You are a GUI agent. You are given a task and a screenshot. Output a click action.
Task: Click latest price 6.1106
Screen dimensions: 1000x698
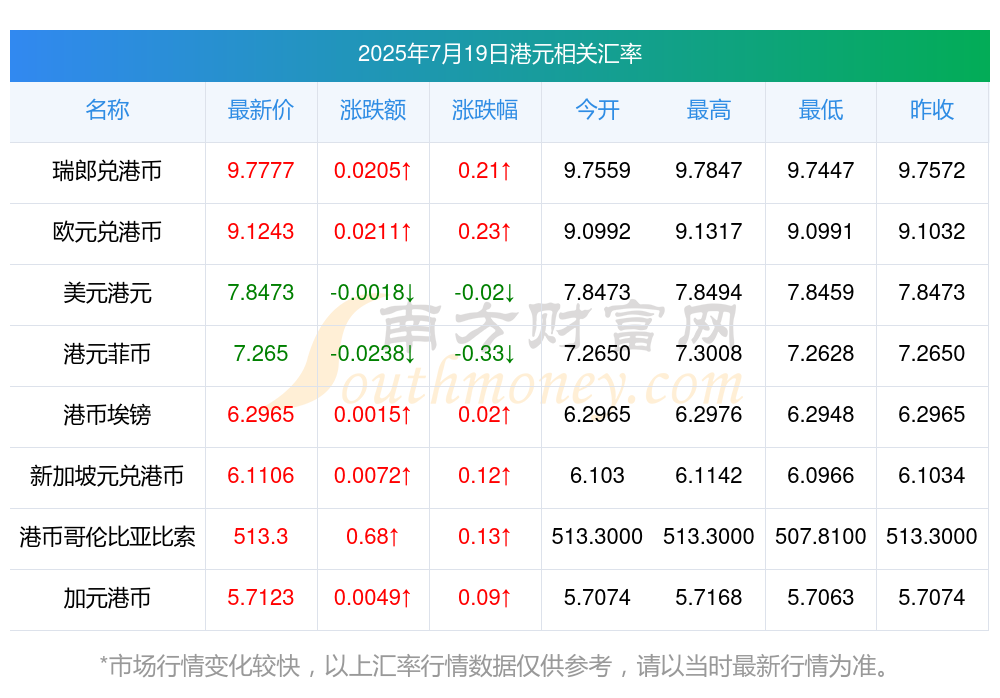pyautogui.click(x=260, y=475)
